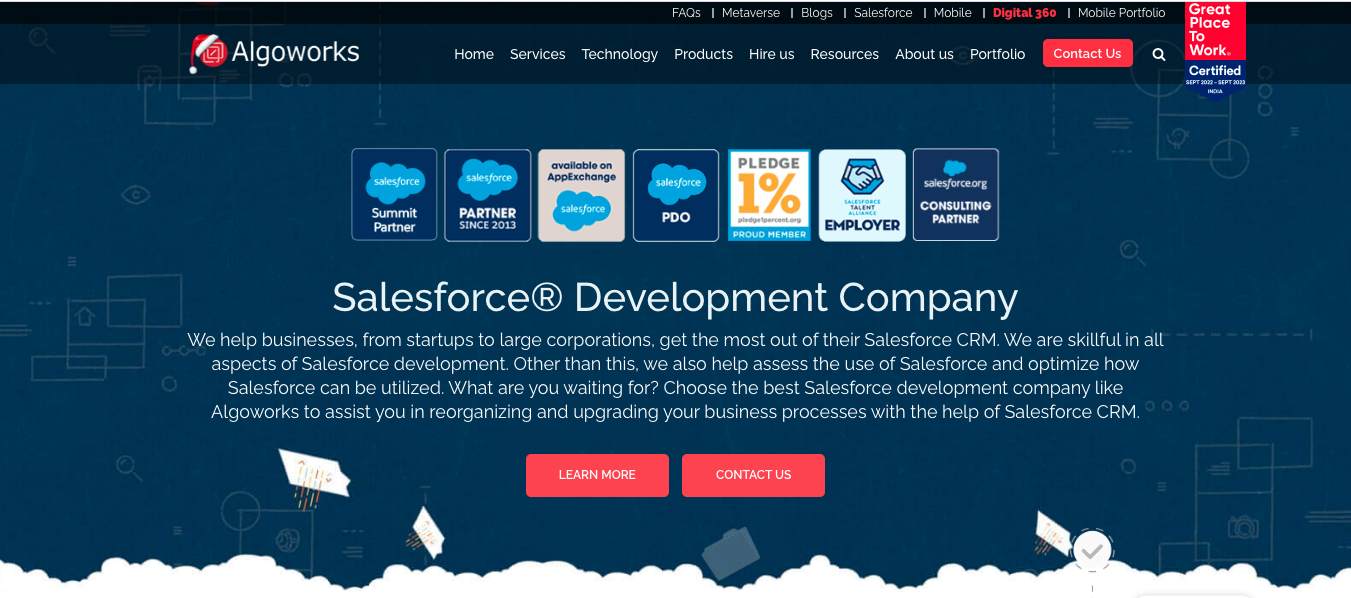Open the Blogs link
This screenshot has height=598, width=1351.
(817, 13)
